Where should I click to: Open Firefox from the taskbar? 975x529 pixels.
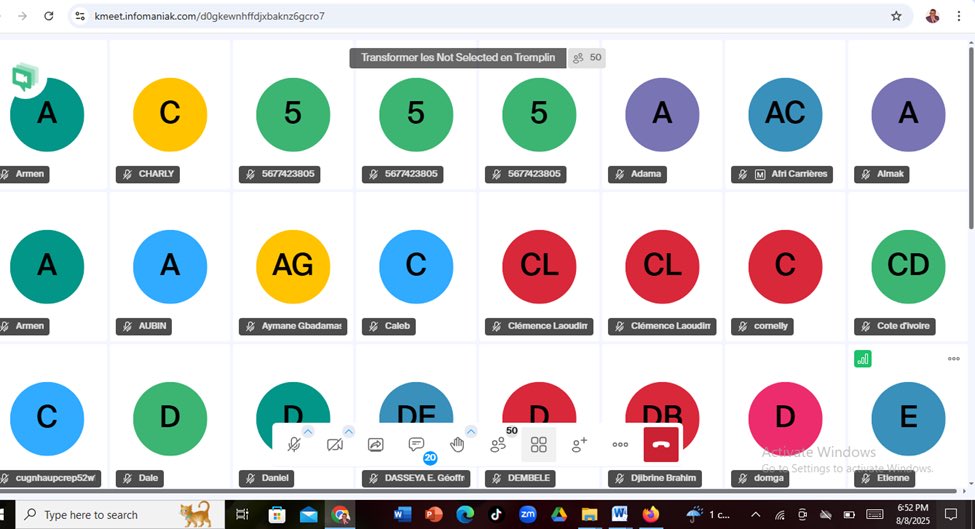click(650, 514)
